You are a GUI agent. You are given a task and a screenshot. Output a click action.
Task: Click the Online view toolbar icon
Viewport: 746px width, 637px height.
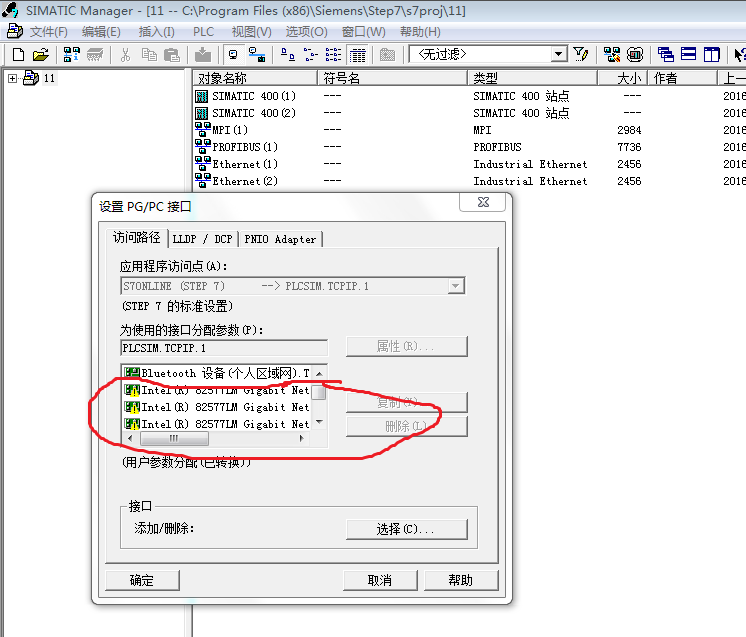(x=257, y=55)
